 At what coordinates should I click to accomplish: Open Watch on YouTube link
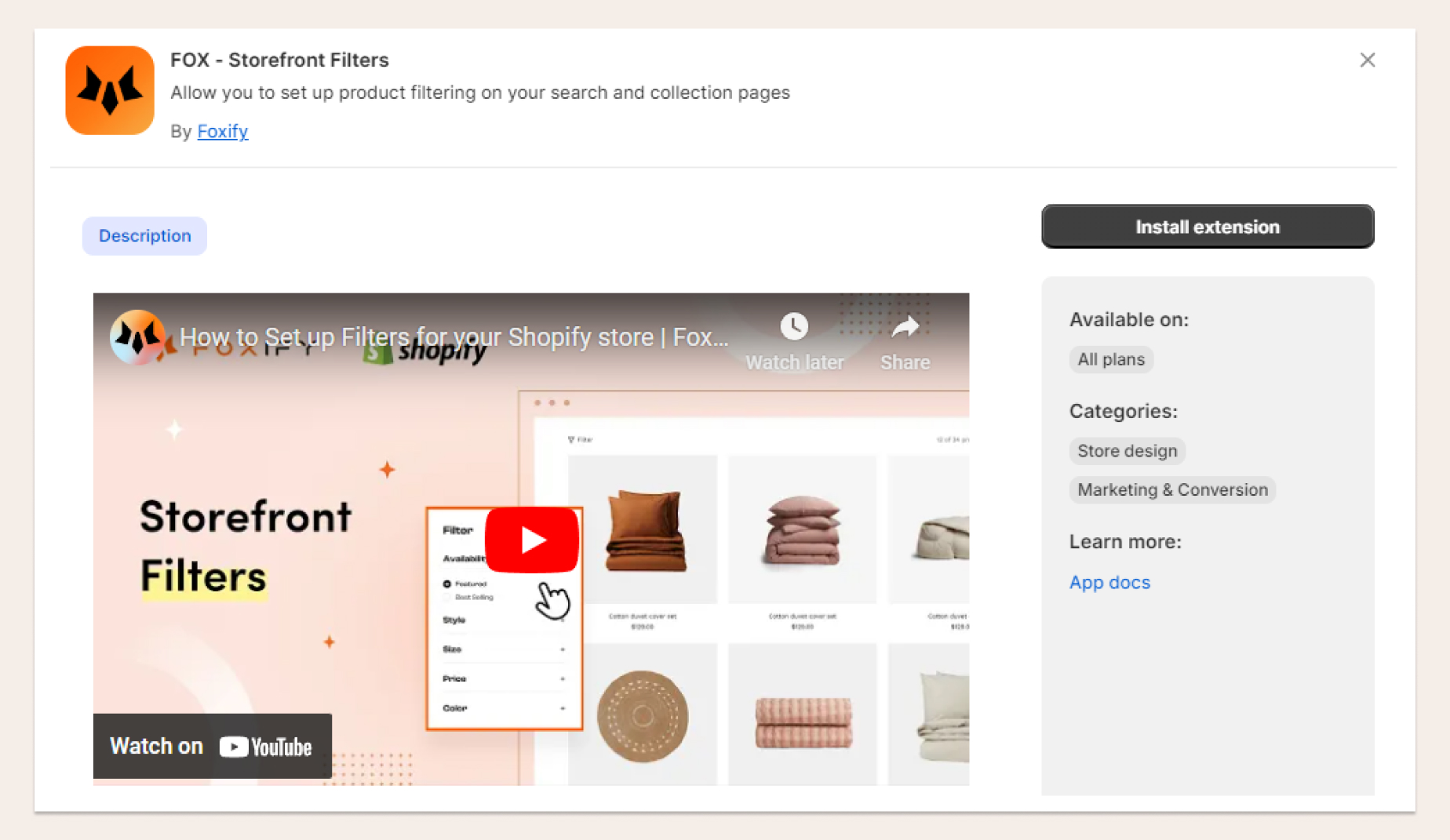pos(213,746)
